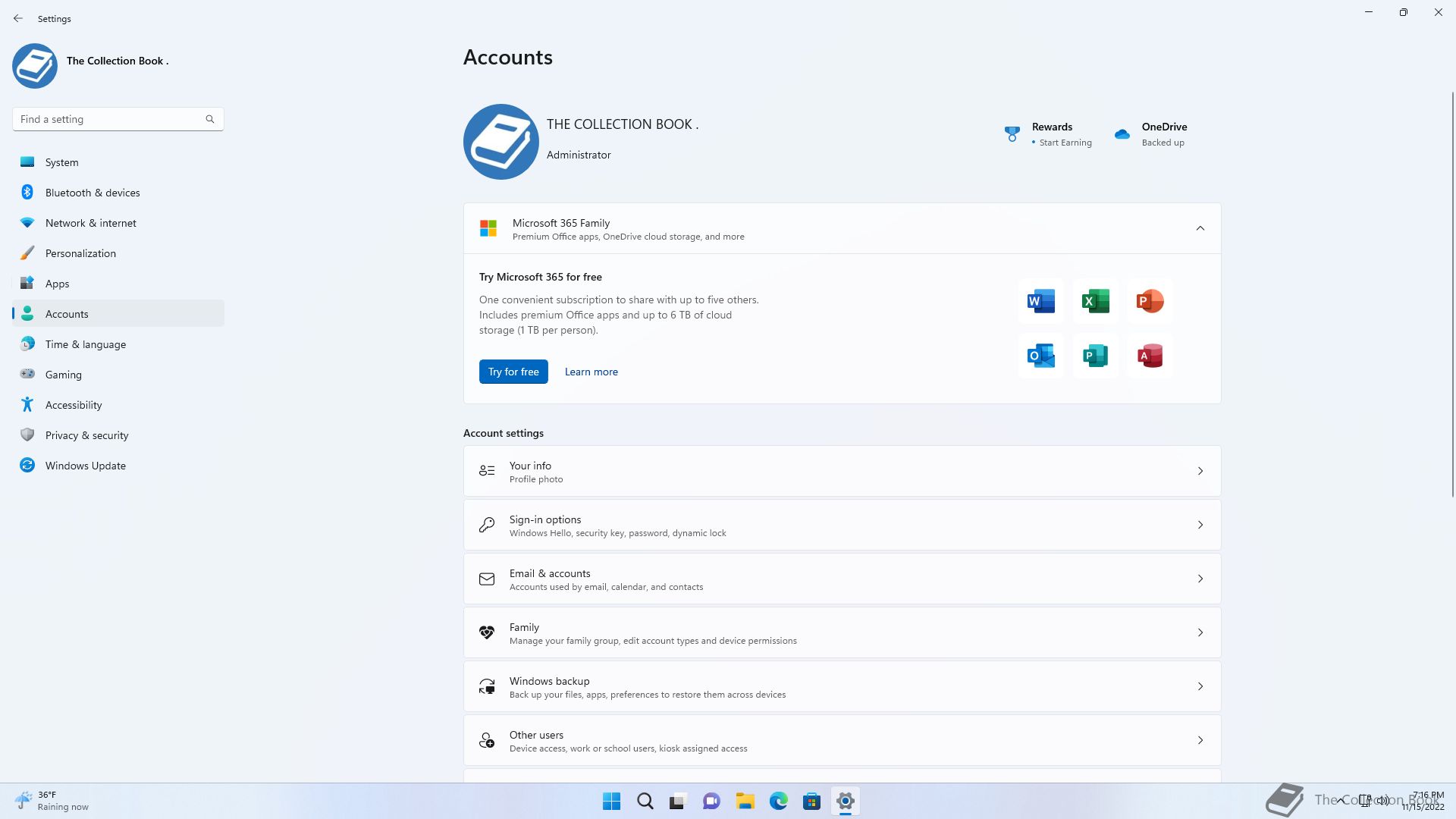Click the Word app icon
This screenshot has height=819, width=1456.
point(1040,301)
